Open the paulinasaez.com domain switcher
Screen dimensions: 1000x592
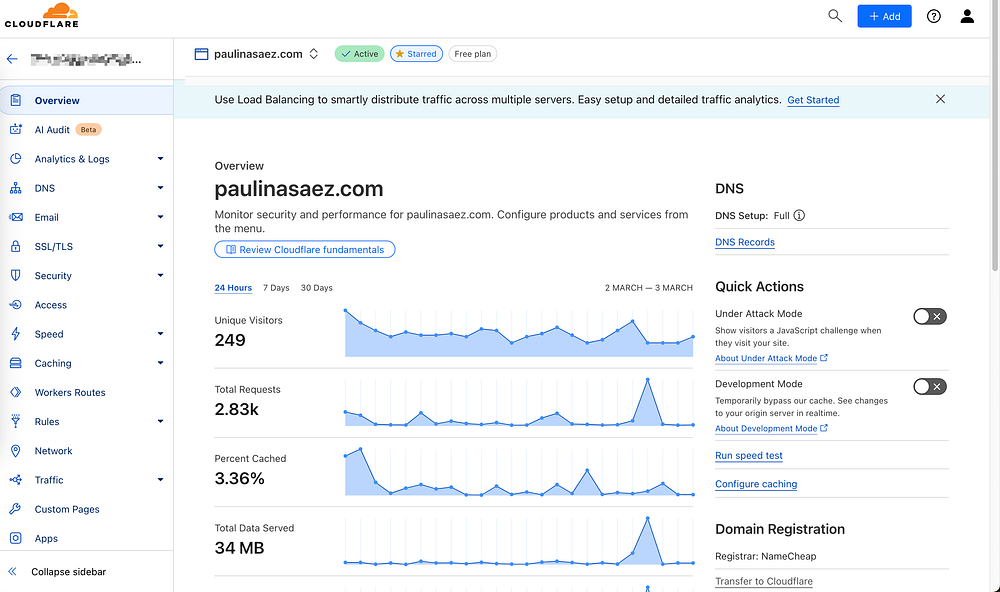314,54
